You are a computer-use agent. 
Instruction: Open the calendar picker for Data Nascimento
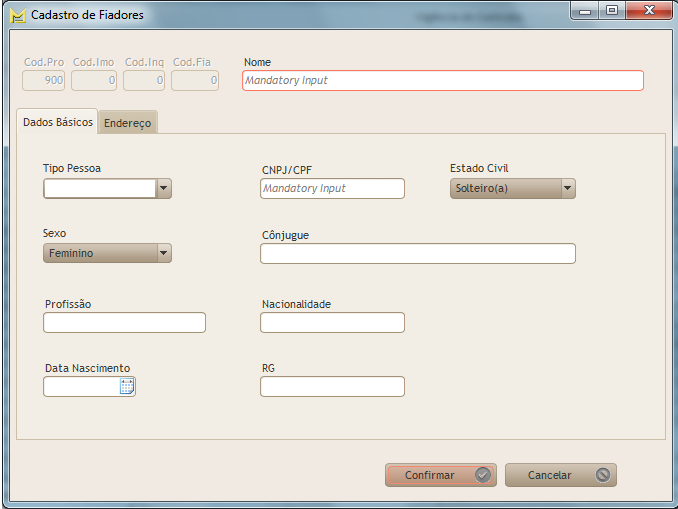coord(127,387)
